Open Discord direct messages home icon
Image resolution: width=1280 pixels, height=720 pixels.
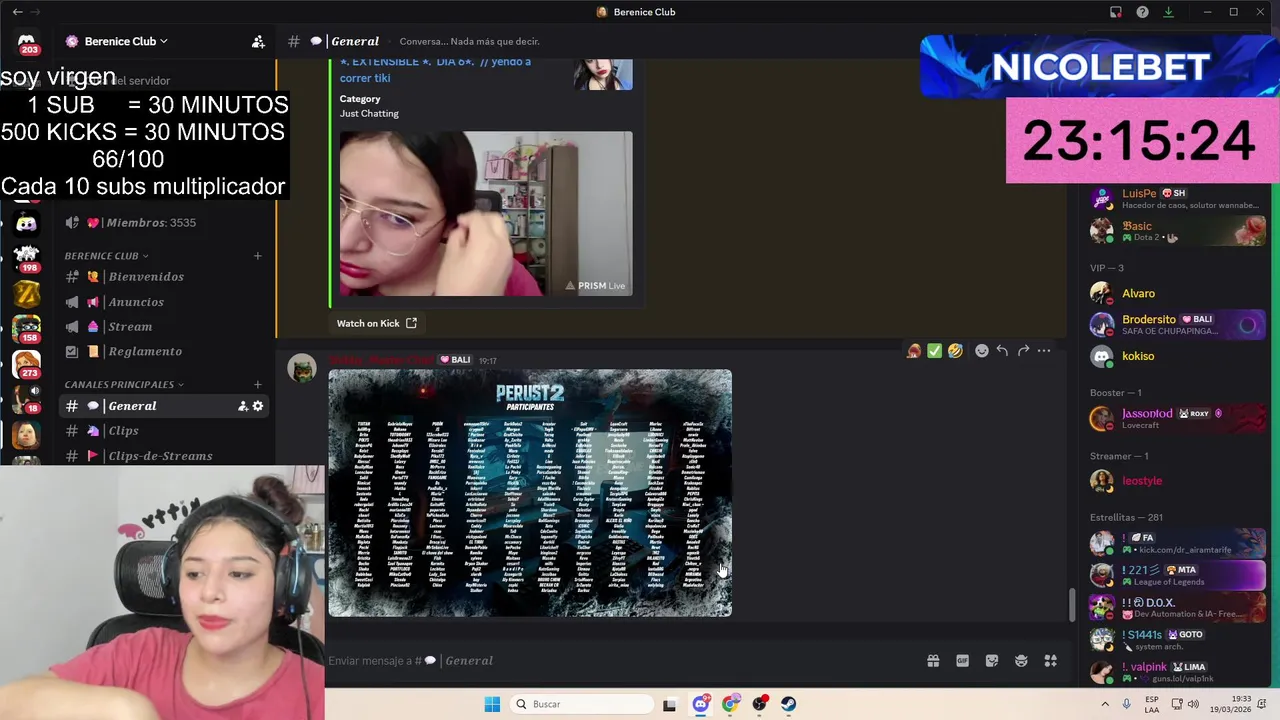[x=27, y=43]
